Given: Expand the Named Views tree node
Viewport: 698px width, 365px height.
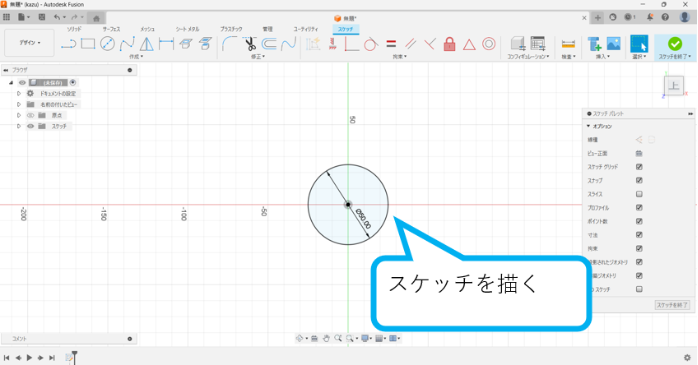Looking at the screenshot, I should tap(19, 105).
